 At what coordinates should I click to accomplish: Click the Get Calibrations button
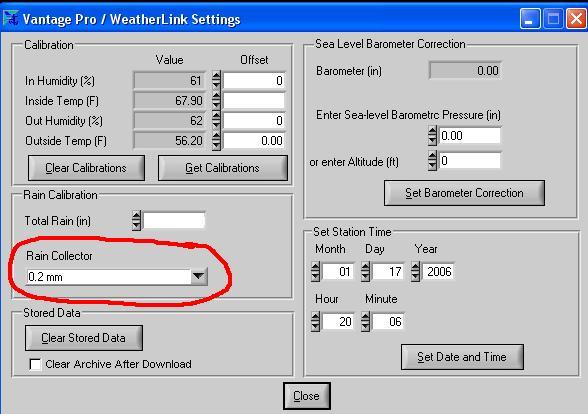click(223, 168)
